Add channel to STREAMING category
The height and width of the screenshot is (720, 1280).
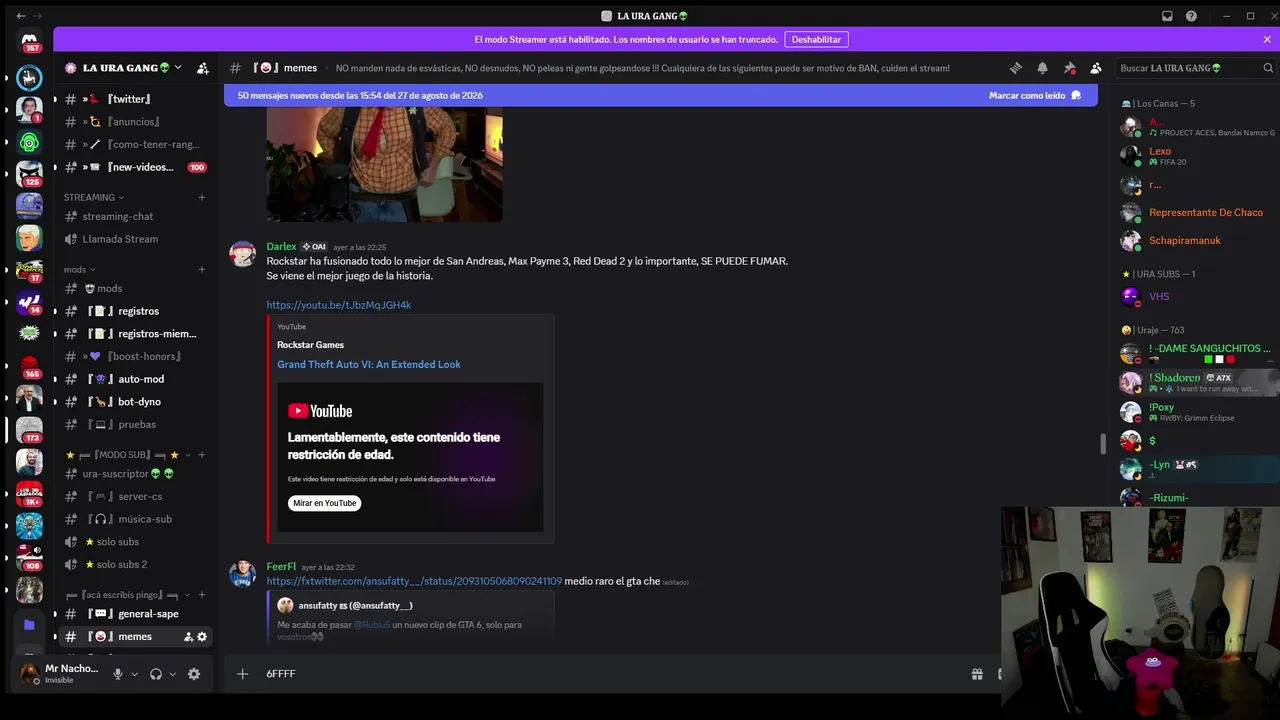pyautogui.click(x=202, y=197)
